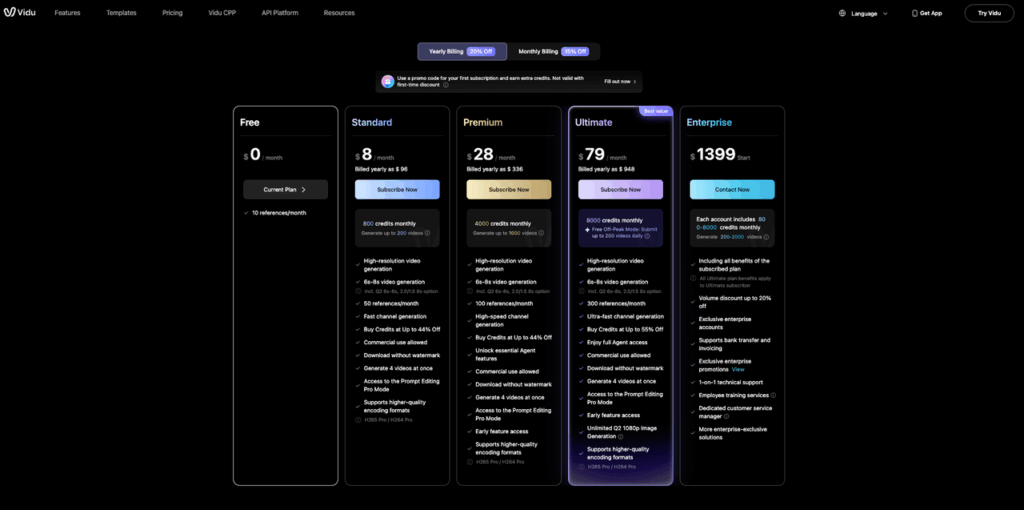Screen dimensions: 1024x510
Task: Open the Language dropdown
Action: (x=863, y=13)
